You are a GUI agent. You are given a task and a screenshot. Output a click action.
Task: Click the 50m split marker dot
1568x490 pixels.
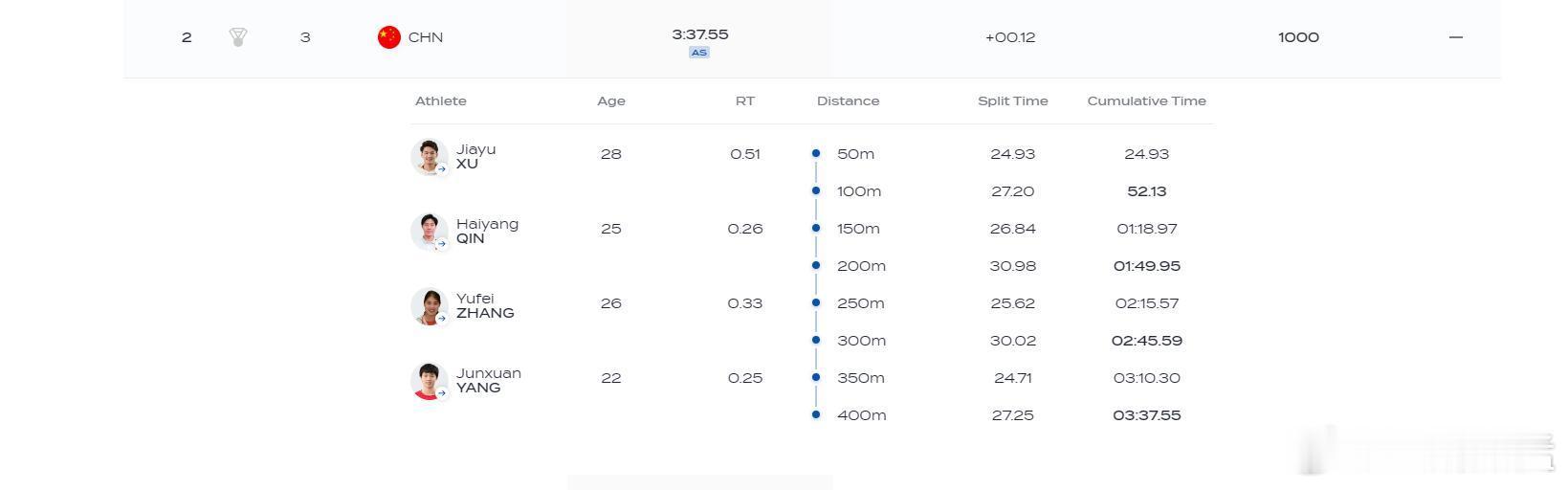(816, 153)
